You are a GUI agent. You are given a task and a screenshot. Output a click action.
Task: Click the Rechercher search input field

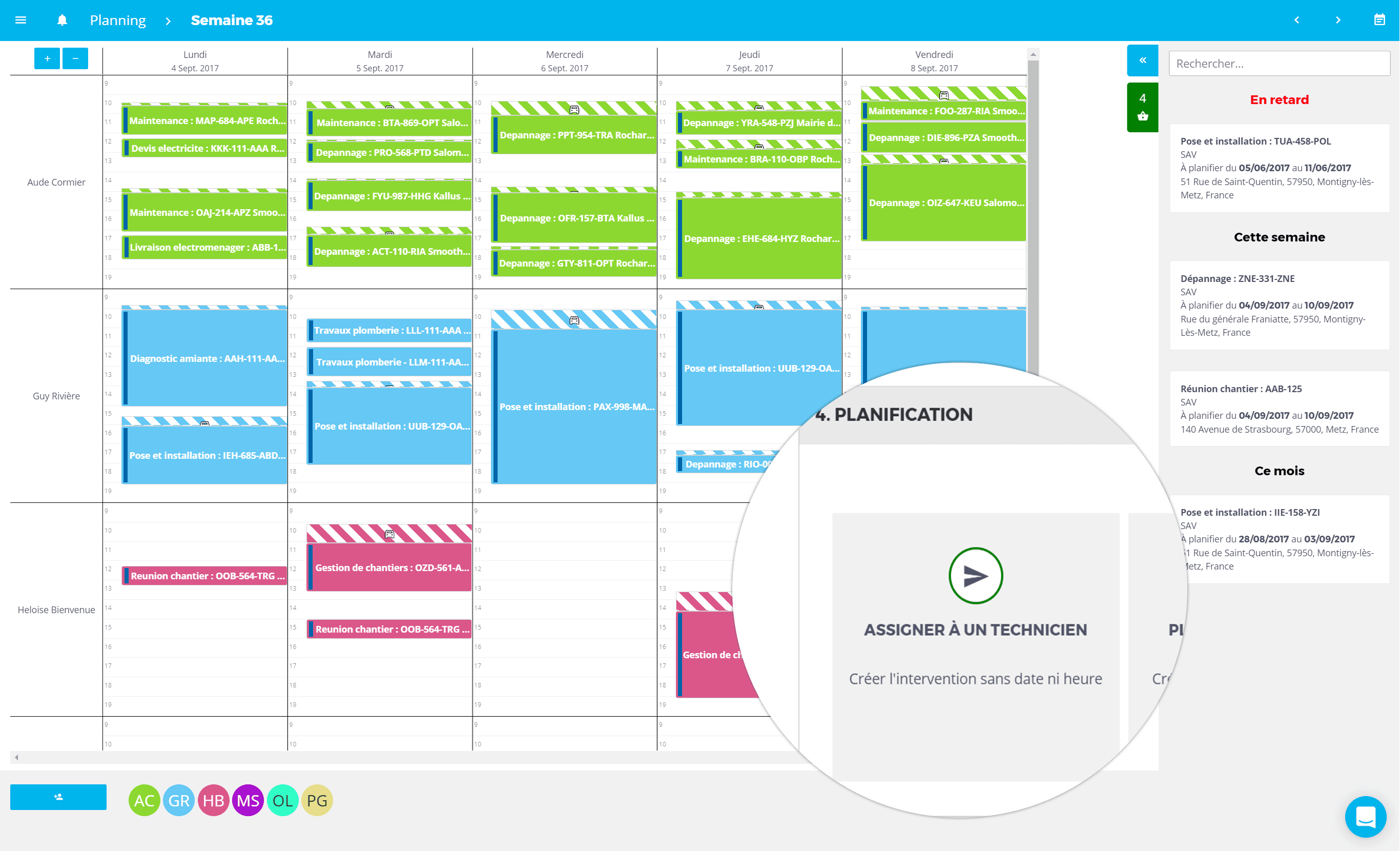click(x=1279, y=62)
